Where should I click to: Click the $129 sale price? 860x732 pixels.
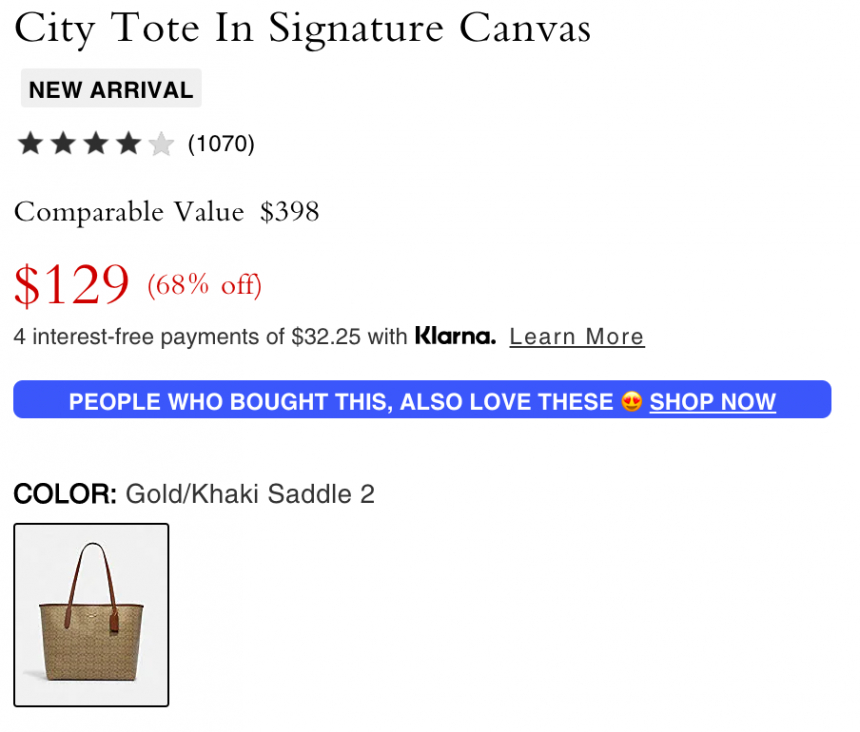[72, 284]
